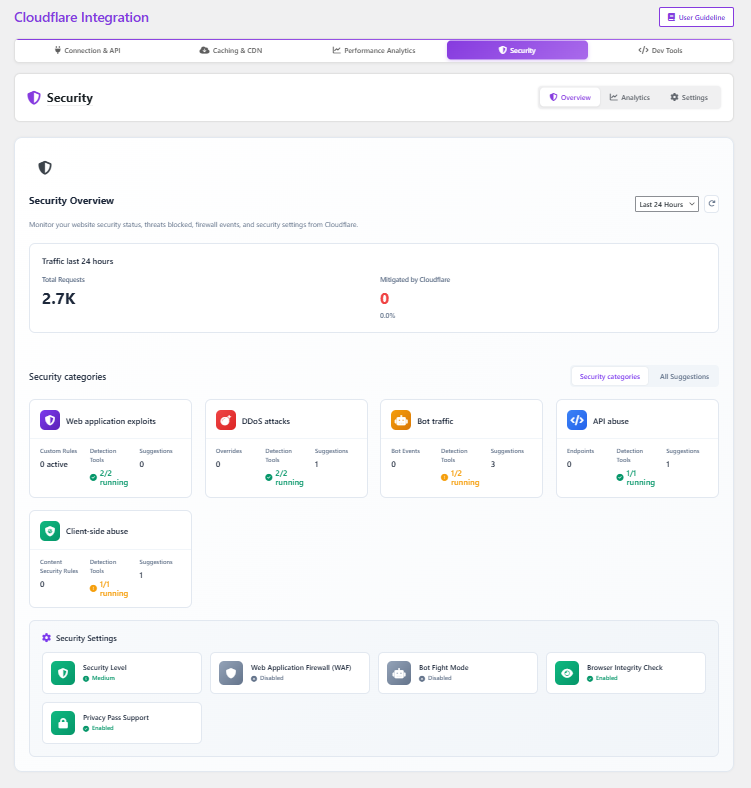The height and width of the screenshot is (788, 751).
Task: Click the green check beside Web application exploits 2/2 running
Action: (x=93, y=477)
